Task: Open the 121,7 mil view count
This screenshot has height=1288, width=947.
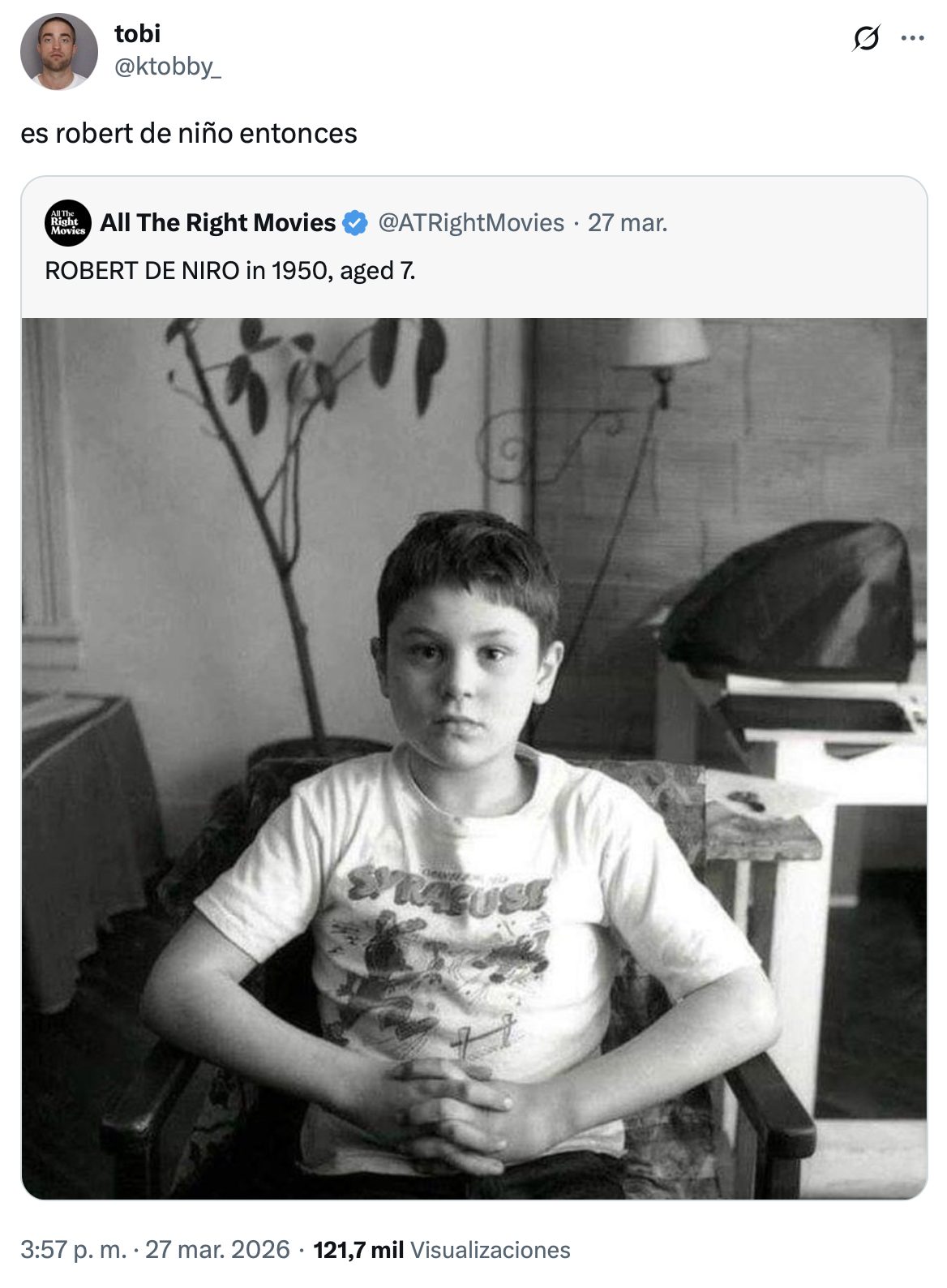Action: [x=358, y=1249]
